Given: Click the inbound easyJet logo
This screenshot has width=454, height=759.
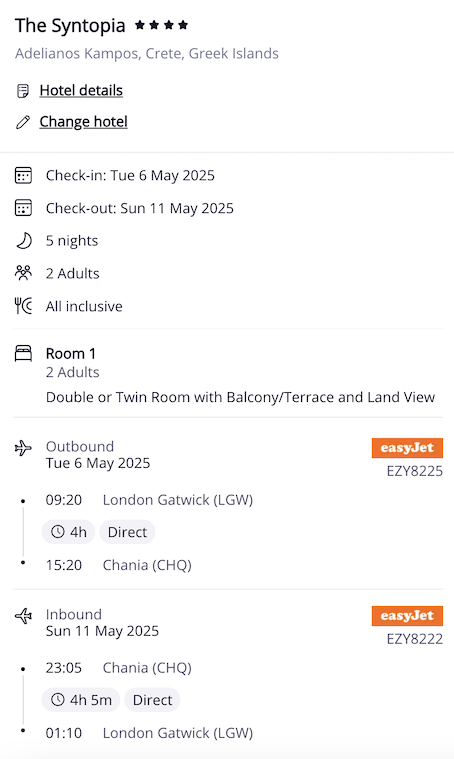Looking at the screenshot, I should (x=407, y=616).
